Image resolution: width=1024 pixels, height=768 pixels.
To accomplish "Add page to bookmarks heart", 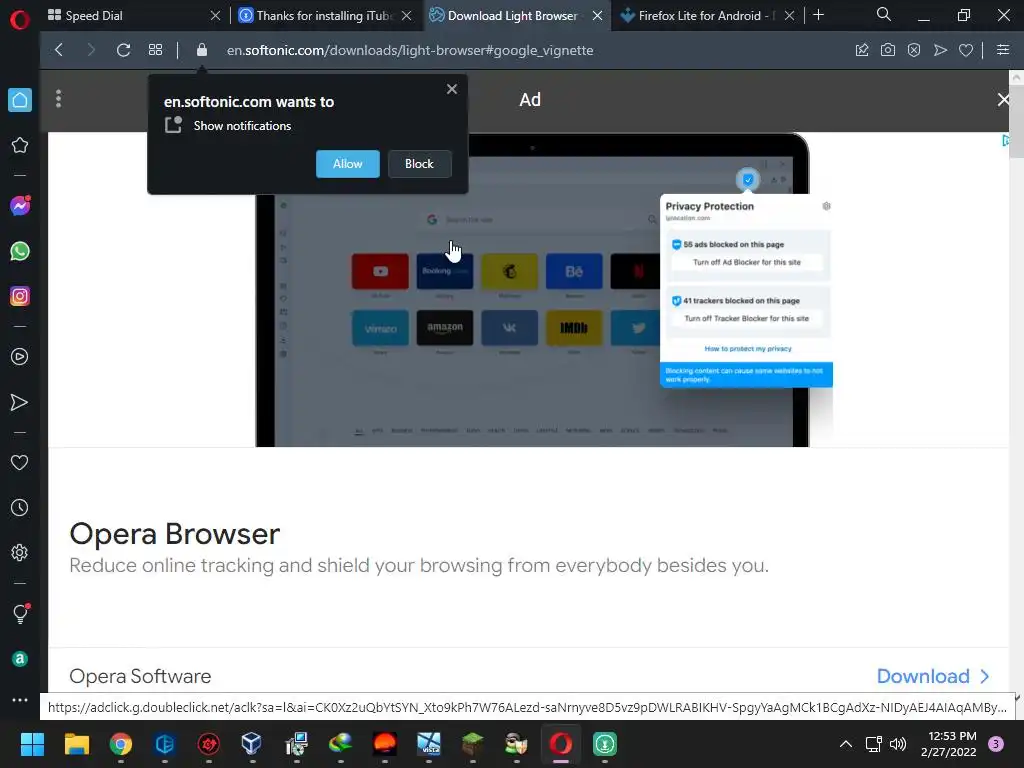I will click(966, 50).
